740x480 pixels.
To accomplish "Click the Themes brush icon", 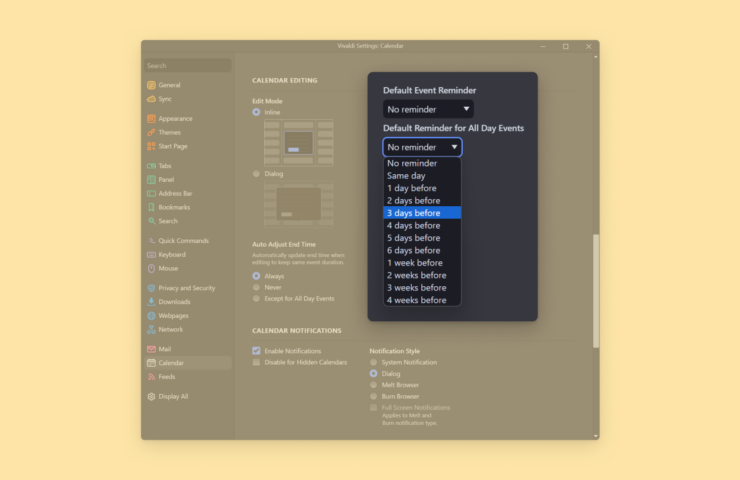I will tap(151, 133).
